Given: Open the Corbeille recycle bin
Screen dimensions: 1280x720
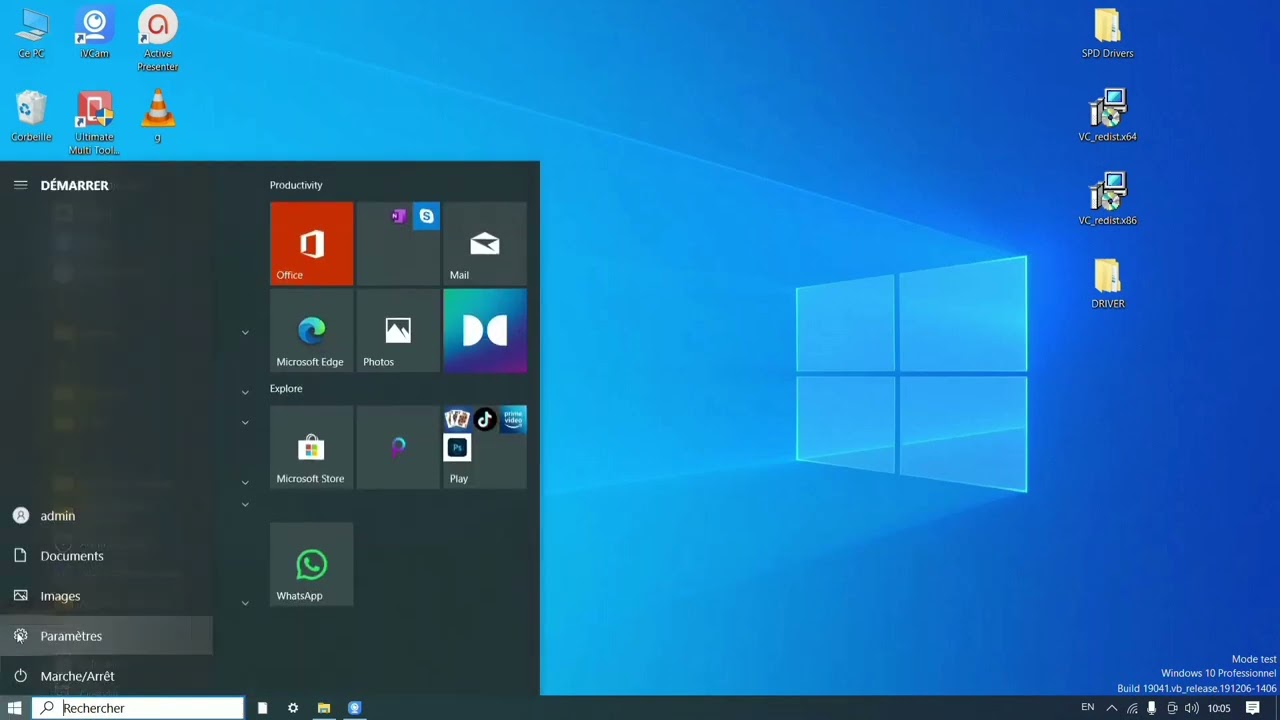Looking at the screenshot, I should [x=32, y=117].
